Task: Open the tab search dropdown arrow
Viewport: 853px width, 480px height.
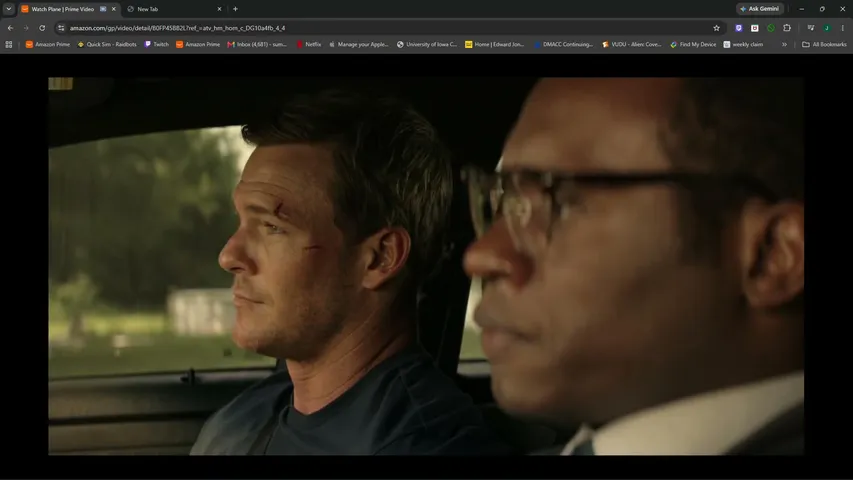Action: pyautogui.click(x=9, y=9)
